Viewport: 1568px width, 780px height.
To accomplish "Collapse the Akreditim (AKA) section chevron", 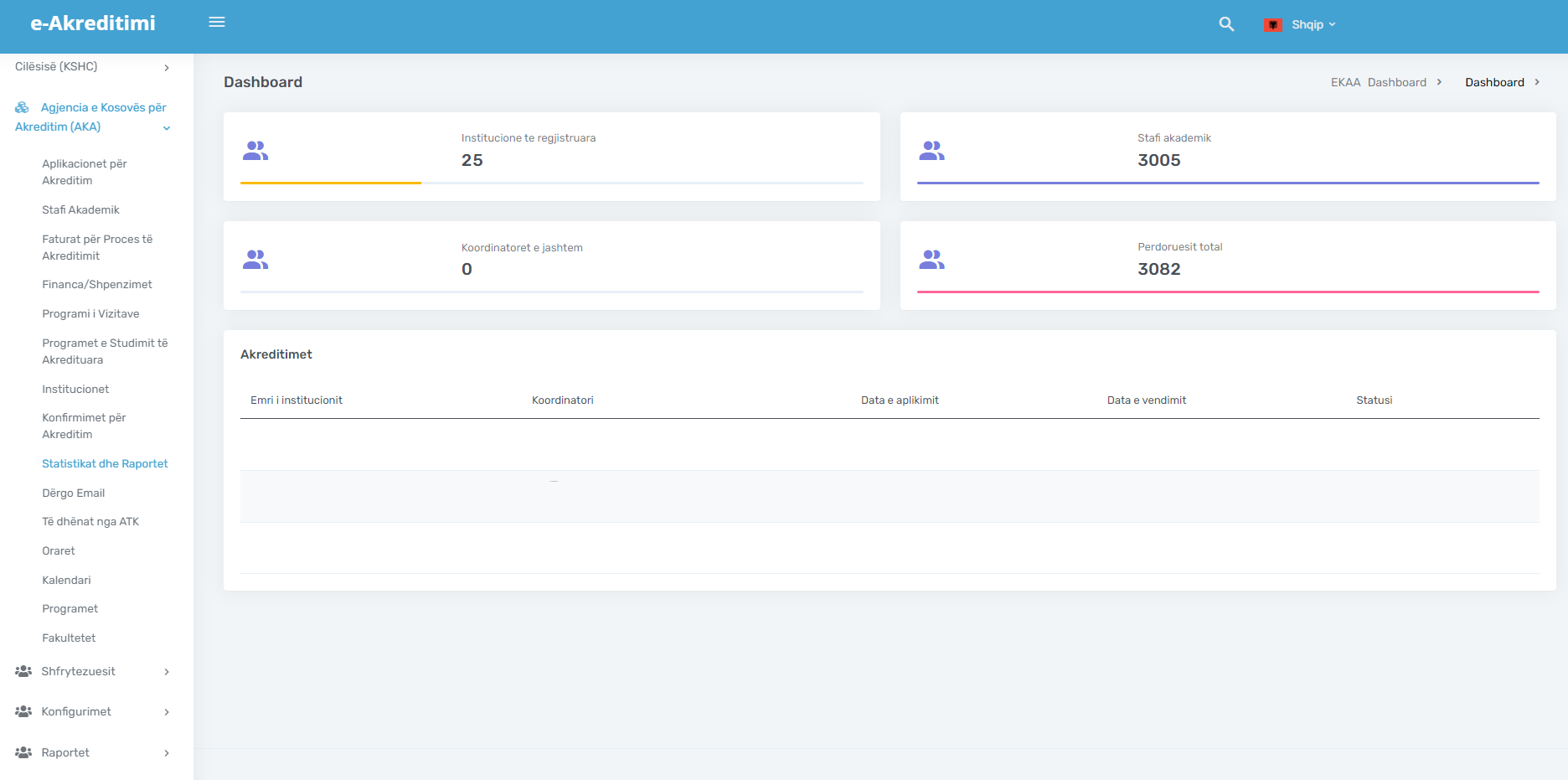I will tap(167, 128).
